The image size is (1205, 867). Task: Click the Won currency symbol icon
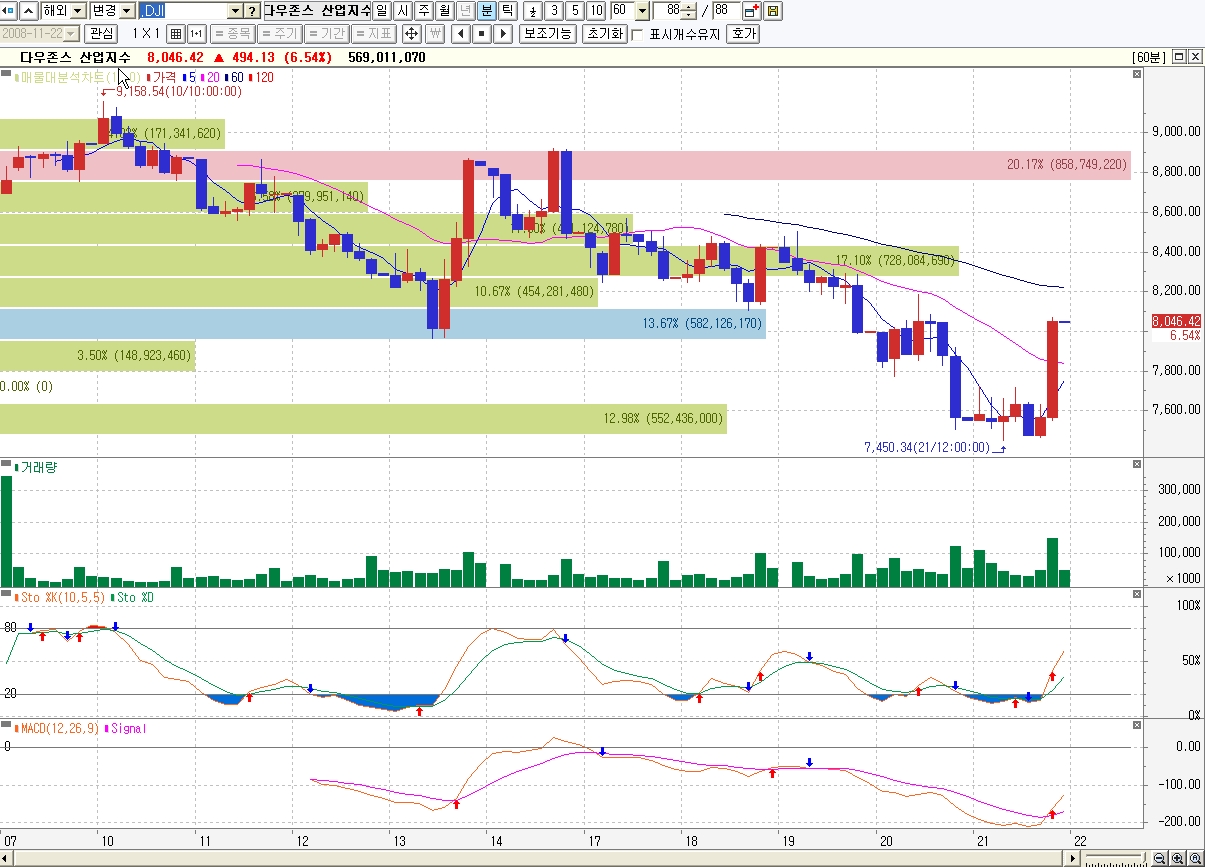pyautogui.click(x=435, y=34)
